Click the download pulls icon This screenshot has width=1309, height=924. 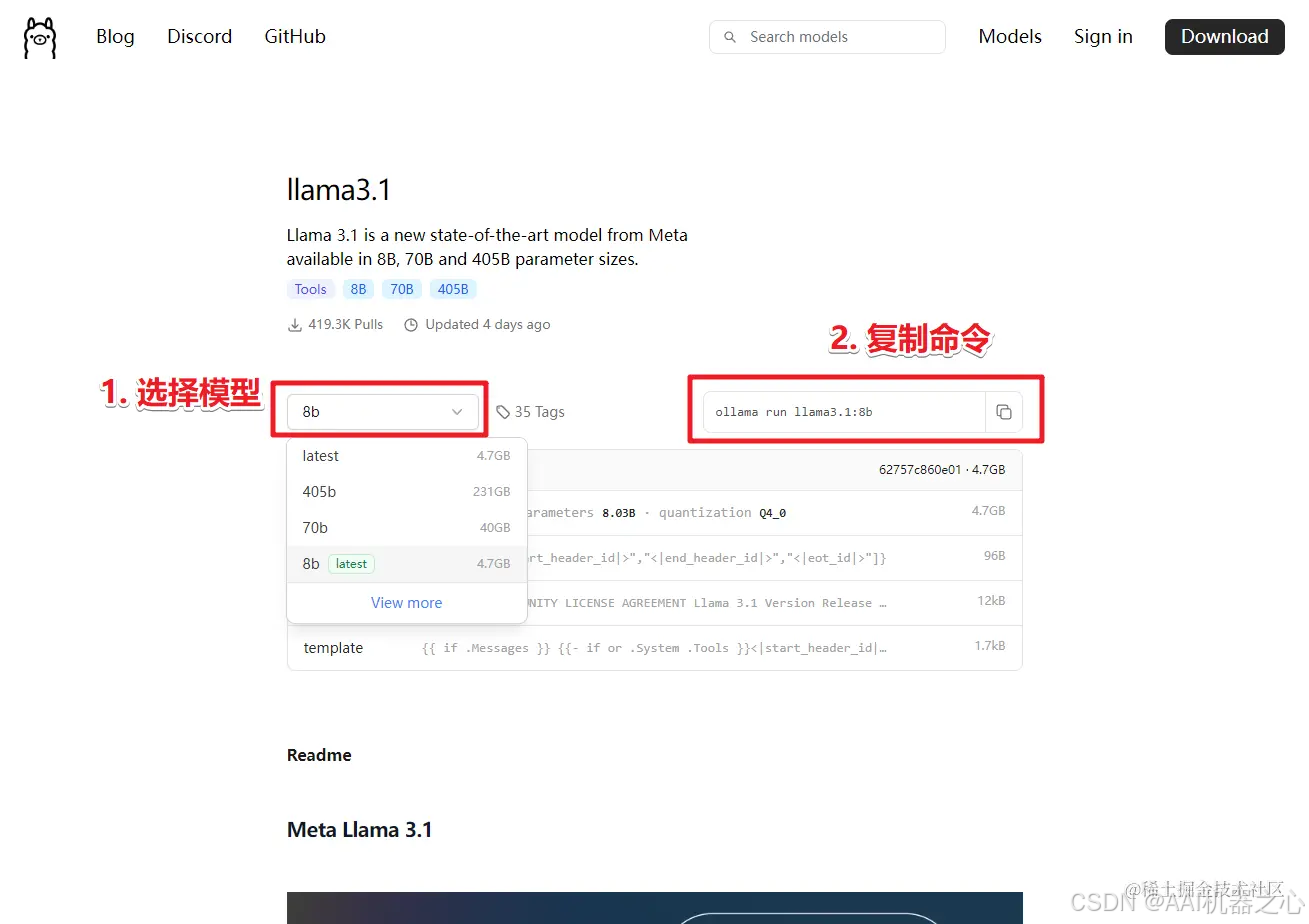[295, 325]
